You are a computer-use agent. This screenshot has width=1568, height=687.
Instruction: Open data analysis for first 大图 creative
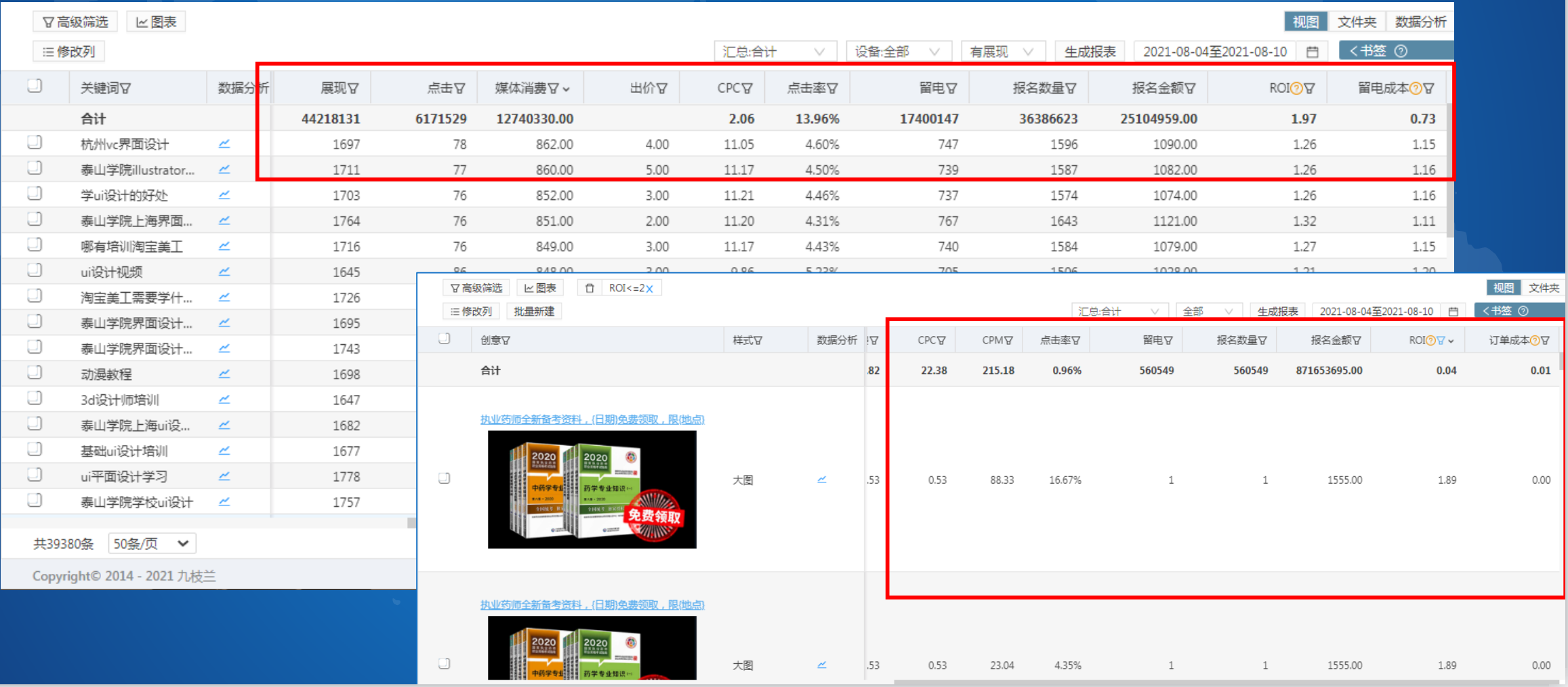[822, 480]
